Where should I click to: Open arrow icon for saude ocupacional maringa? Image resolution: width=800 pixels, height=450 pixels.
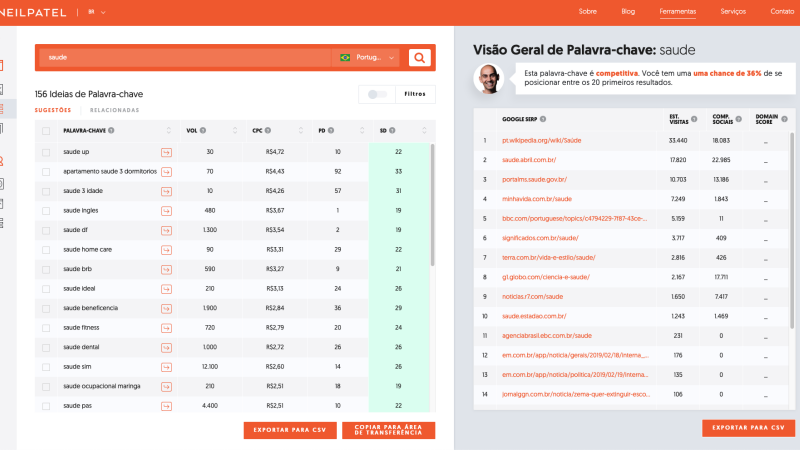point(166,387)
